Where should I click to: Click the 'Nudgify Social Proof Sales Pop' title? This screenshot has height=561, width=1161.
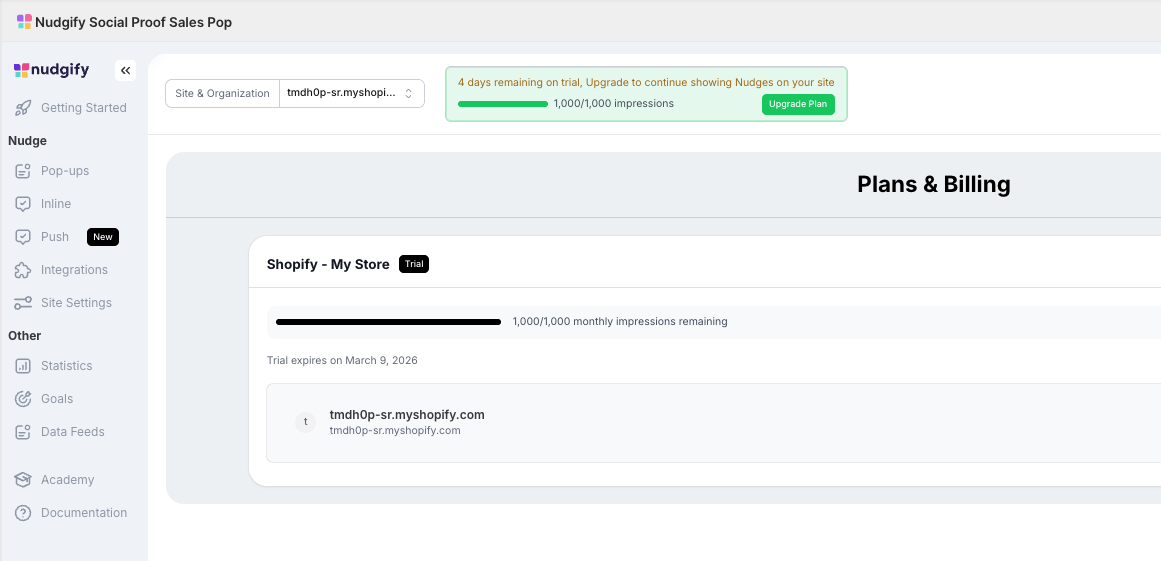tap(133, 22)
